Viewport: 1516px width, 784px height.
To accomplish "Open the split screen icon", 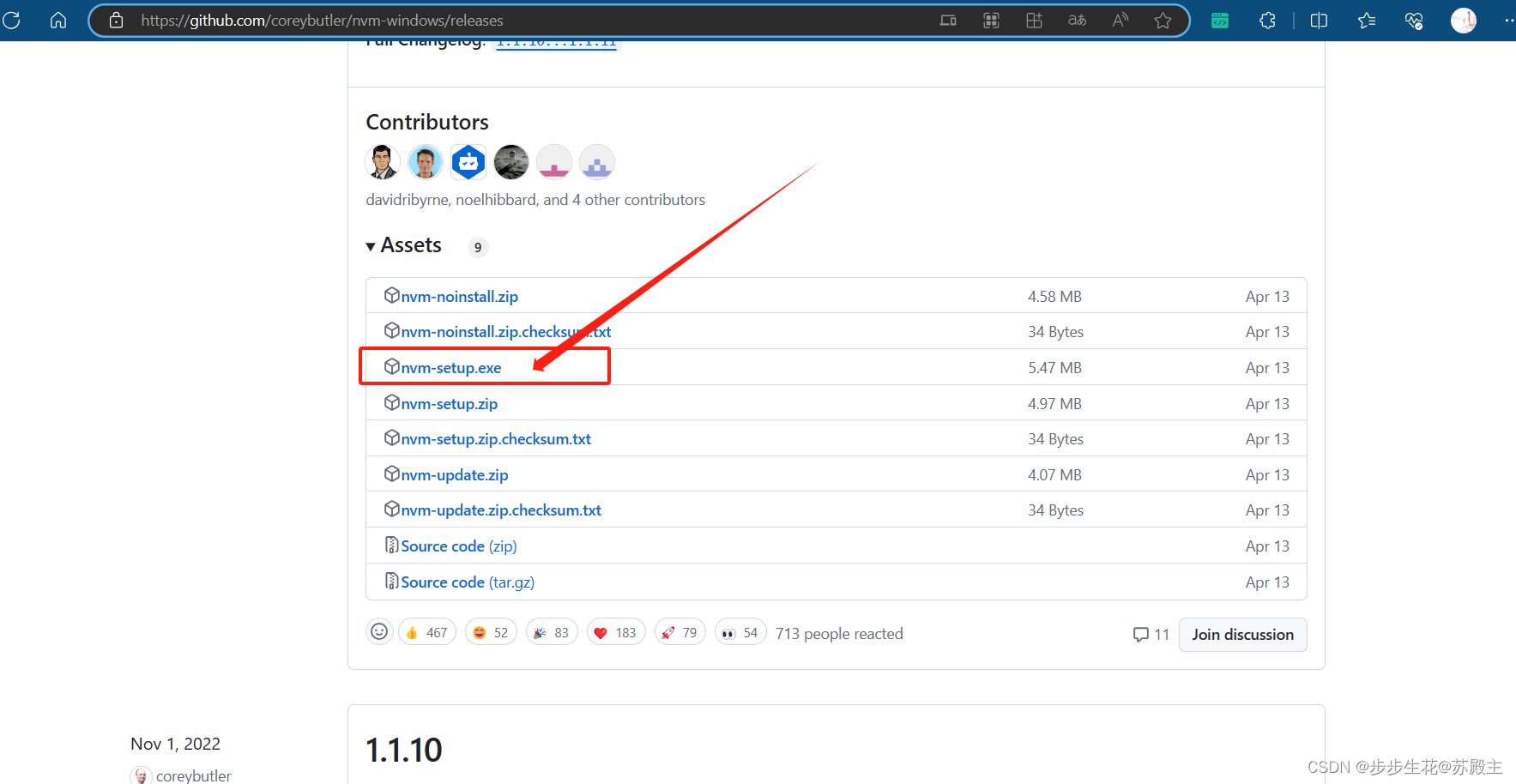I will click(x=1320, y=20).
